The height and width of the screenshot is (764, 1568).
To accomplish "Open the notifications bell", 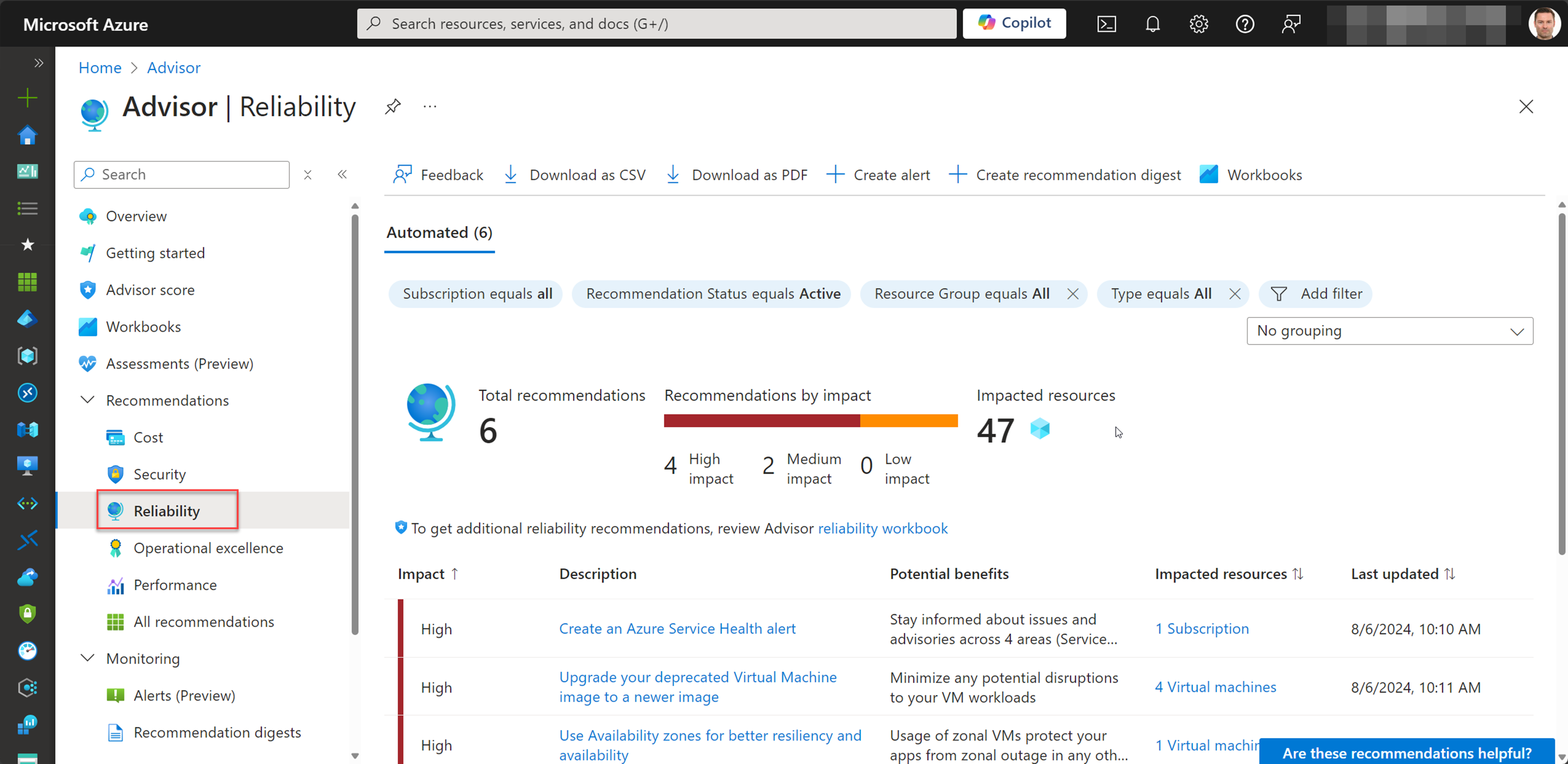I will [x=1152, y=24].
